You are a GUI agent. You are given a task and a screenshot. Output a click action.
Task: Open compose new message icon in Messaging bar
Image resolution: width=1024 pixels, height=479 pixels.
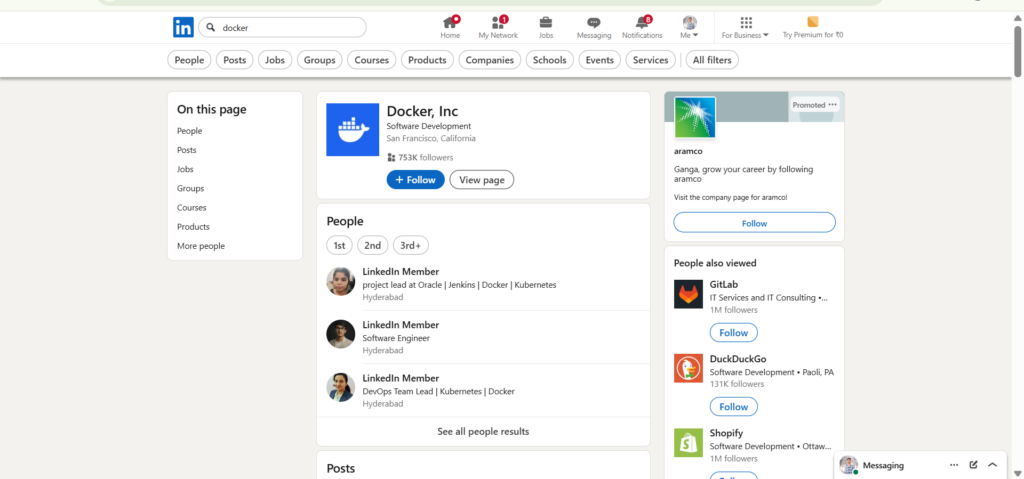(973, 465)
